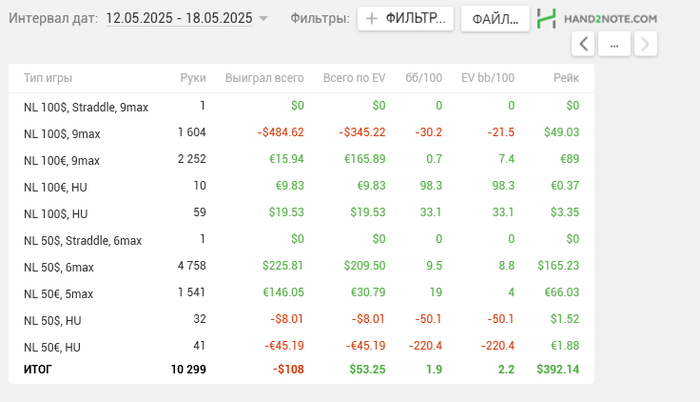
Task: Click the ФАЙЛ... button
Action: coord(495,18)
